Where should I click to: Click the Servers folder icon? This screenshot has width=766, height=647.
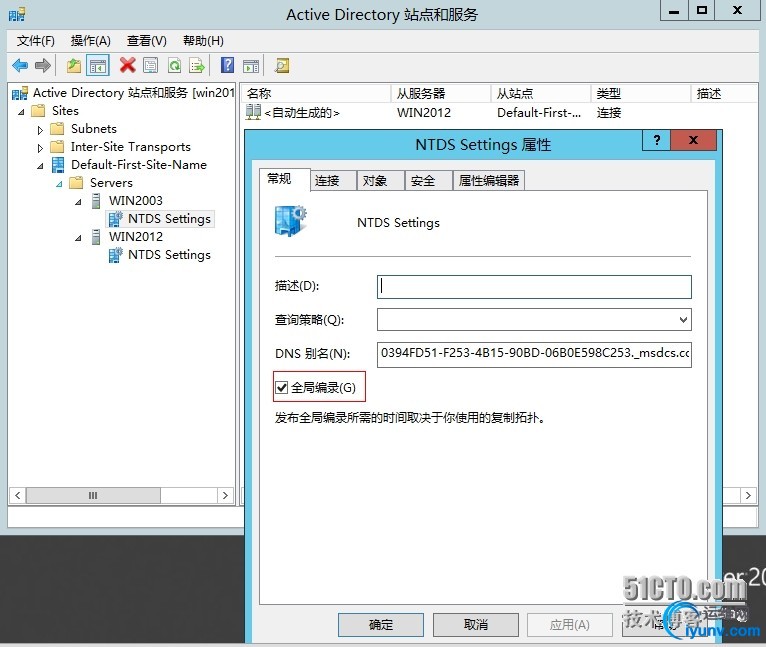coord(76,183)
